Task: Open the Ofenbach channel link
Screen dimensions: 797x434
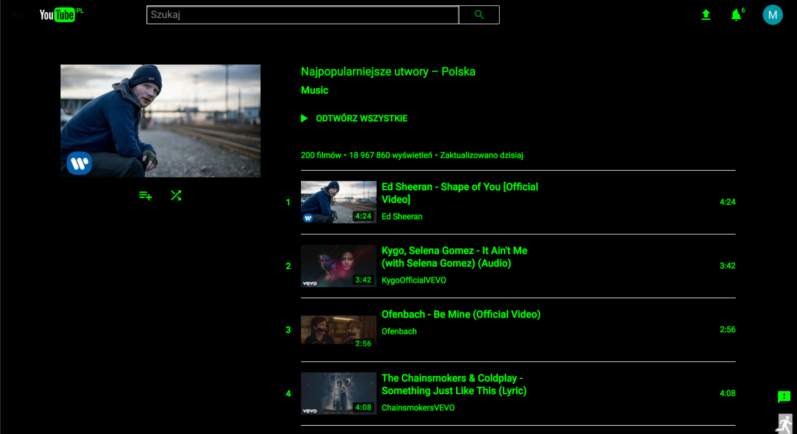Action: pos(399,331)
